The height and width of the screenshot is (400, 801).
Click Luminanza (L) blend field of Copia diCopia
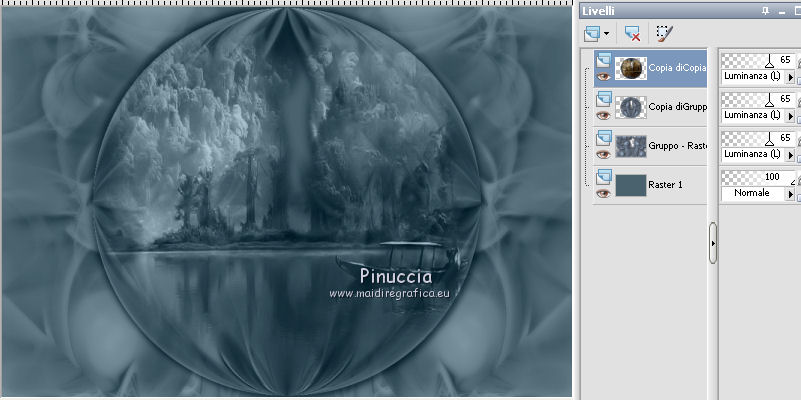753,77
